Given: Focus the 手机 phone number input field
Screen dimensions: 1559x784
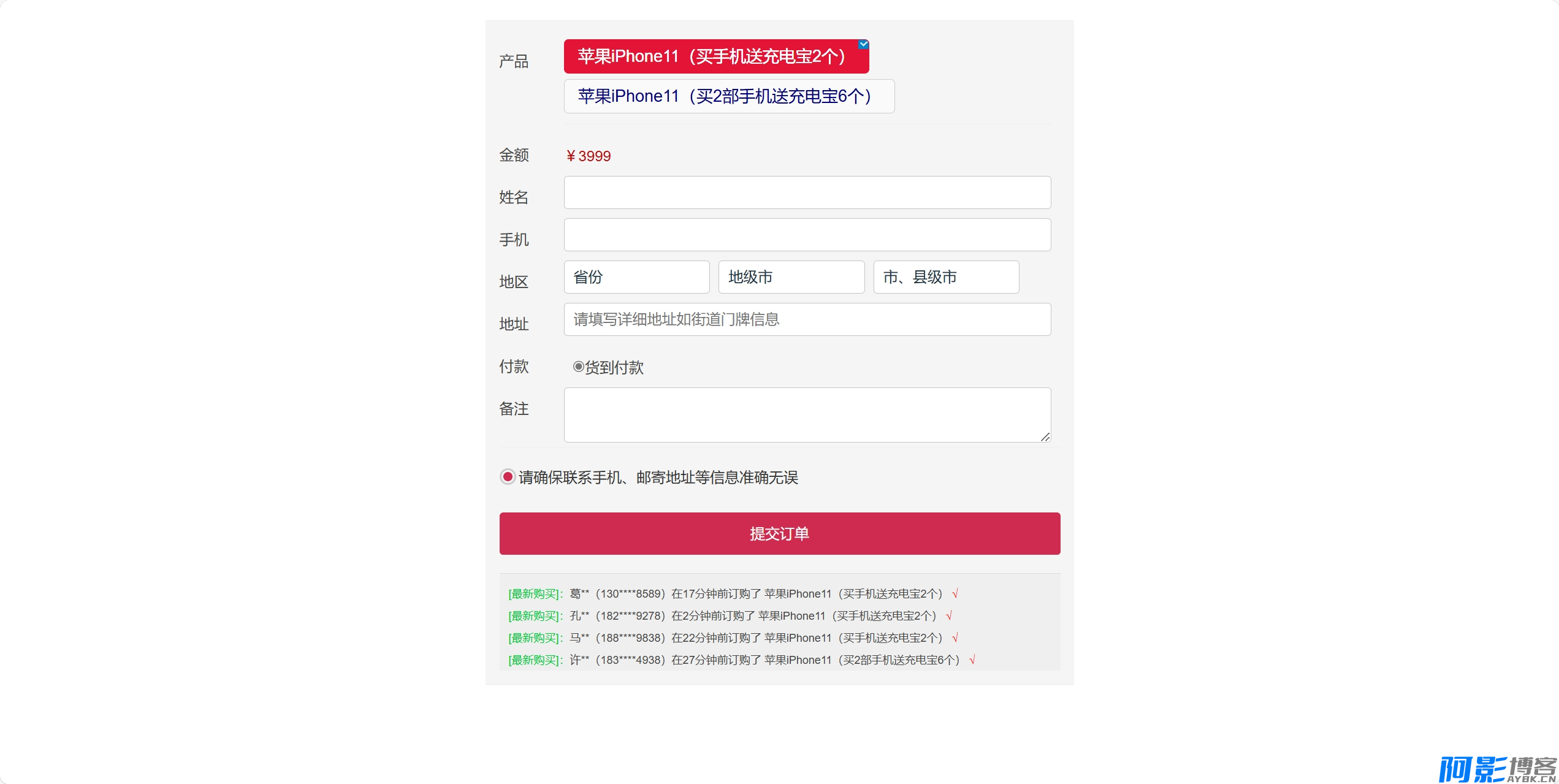Looking at the screenshot, I should [807, 235].
